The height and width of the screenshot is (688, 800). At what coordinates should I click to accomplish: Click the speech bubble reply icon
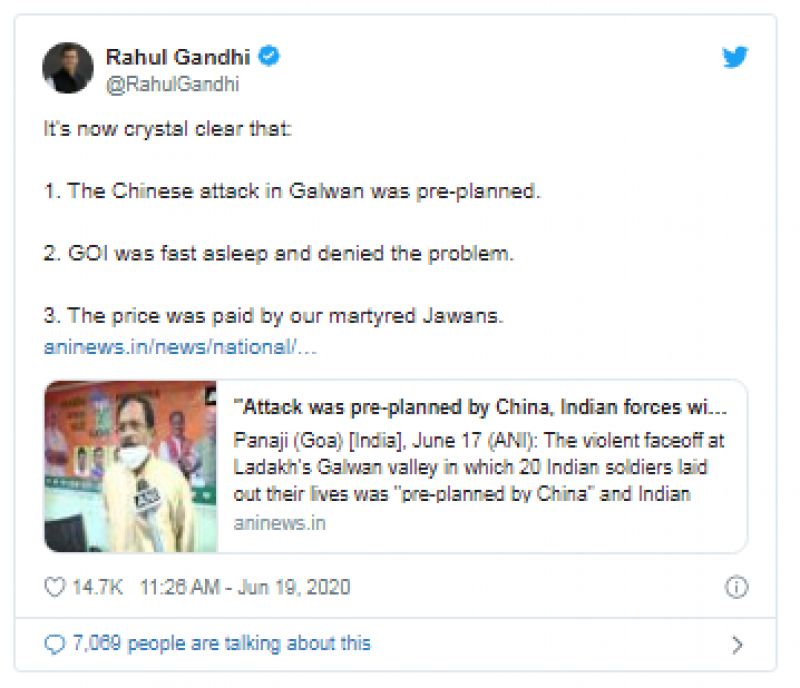(55, 644)
